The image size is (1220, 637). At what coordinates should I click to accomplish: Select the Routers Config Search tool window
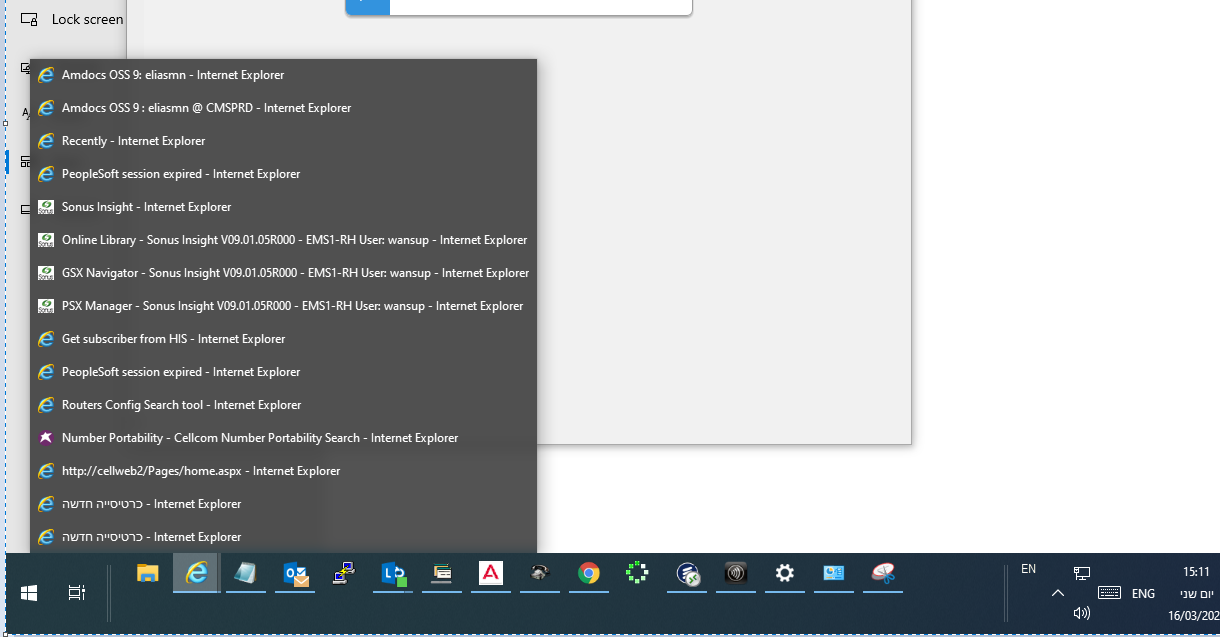pos(181,405)
